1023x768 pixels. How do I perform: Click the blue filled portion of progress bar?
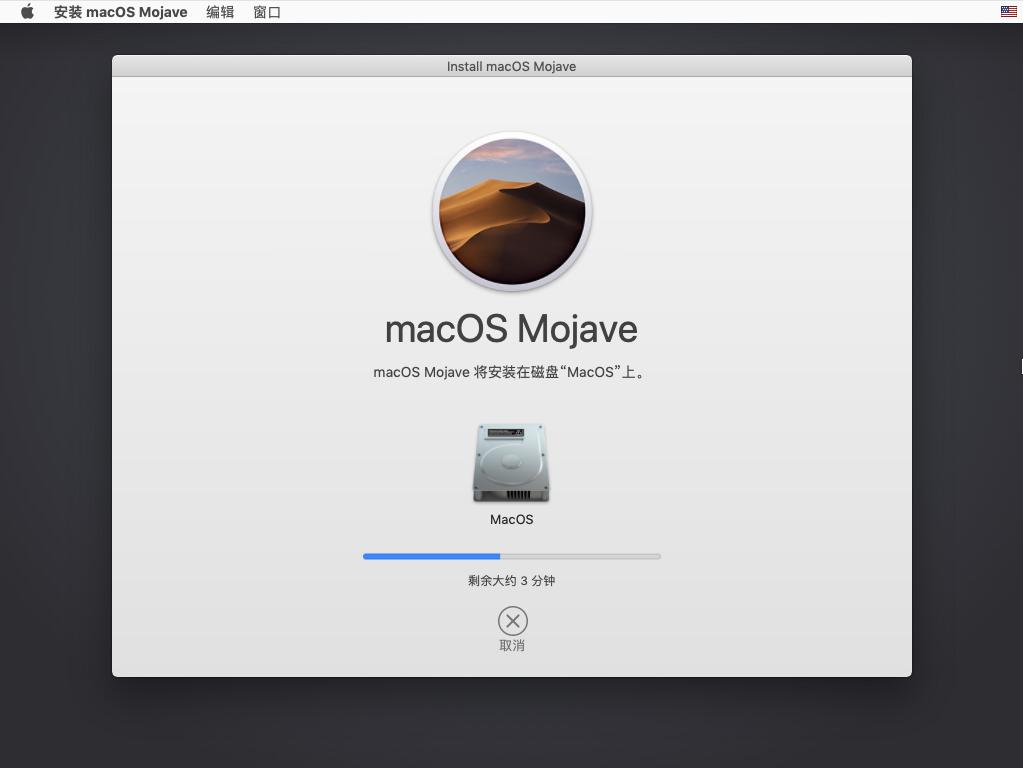coord(430,556)
